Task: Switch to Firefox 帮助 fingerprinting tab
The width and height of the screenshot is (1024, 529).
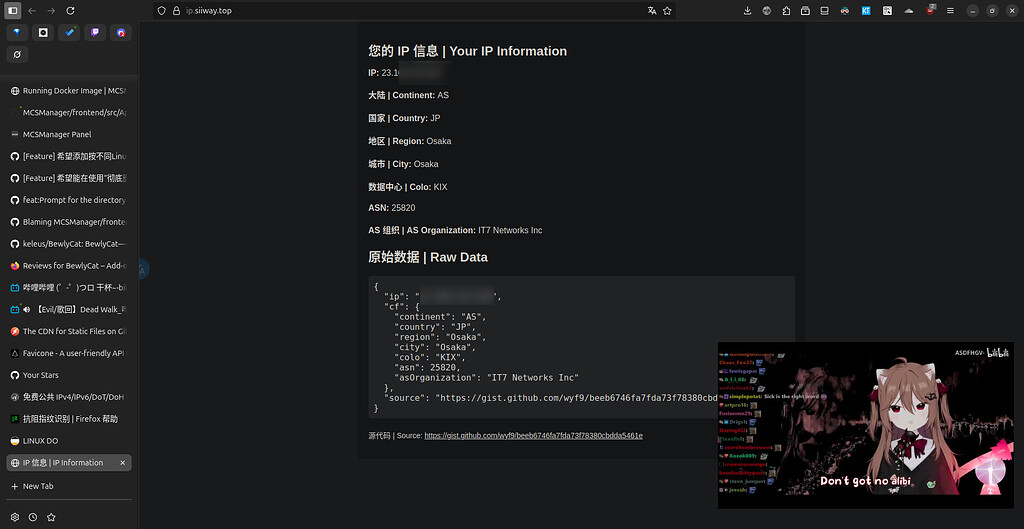Action: (x=69, y=419)
